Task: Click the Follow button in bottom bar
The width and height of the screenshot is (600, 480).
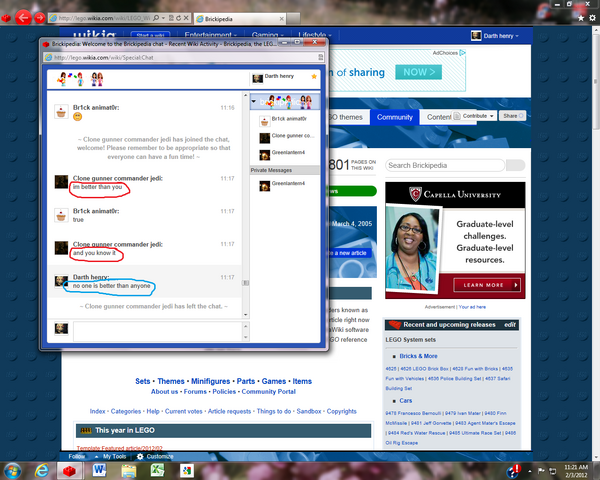Action: (77, 456)
